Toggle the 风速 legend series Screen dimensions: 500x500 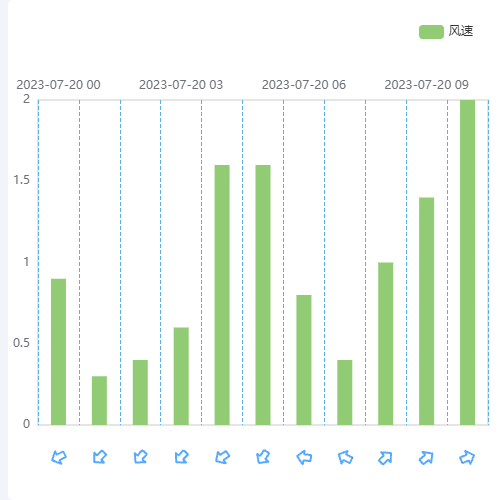pyautogui.click(x=446, y=31)
